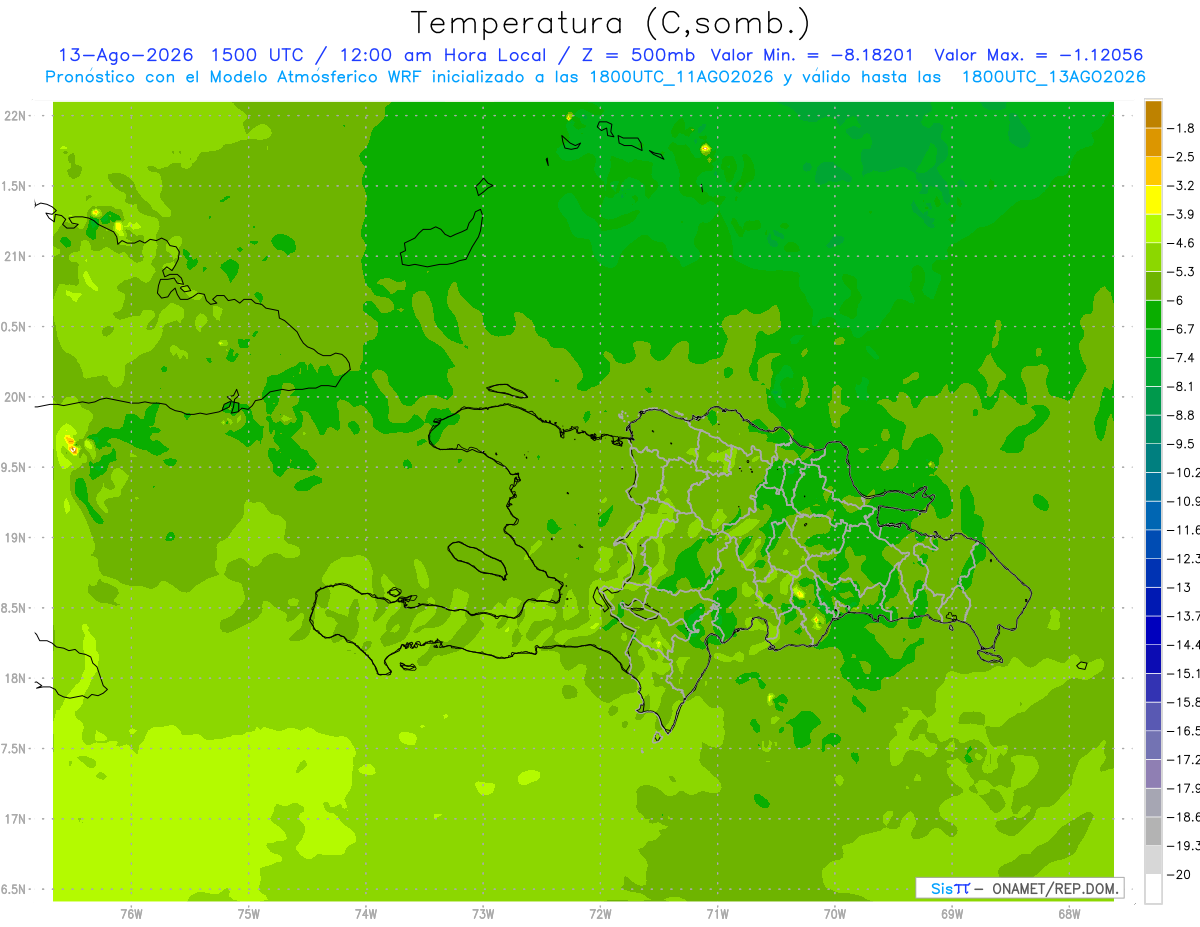Click the legend value '-1.8'
The image size is (1200, 927).
1181,128
